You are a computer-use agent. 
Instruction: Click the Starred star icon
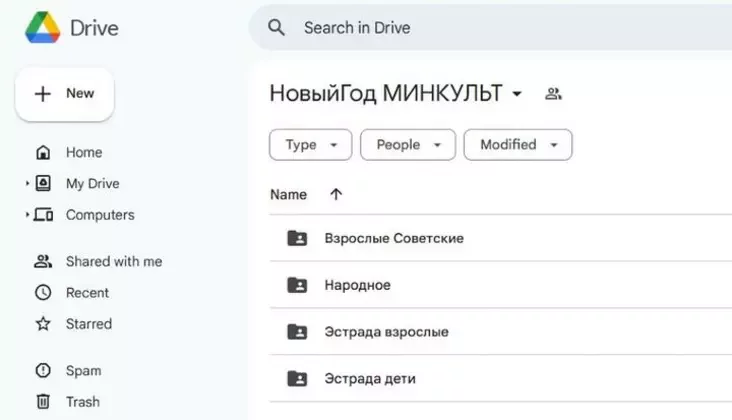click(43, 324)
